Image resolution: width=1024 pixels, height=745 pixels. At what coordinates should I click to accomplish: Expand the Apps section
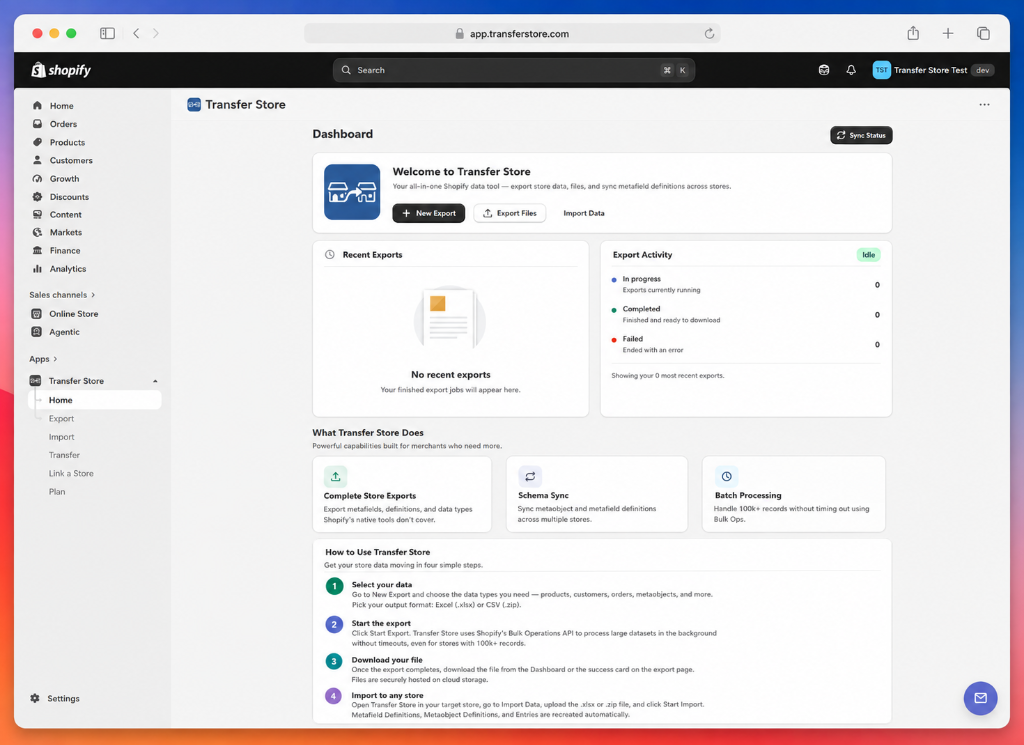(43, 359)
